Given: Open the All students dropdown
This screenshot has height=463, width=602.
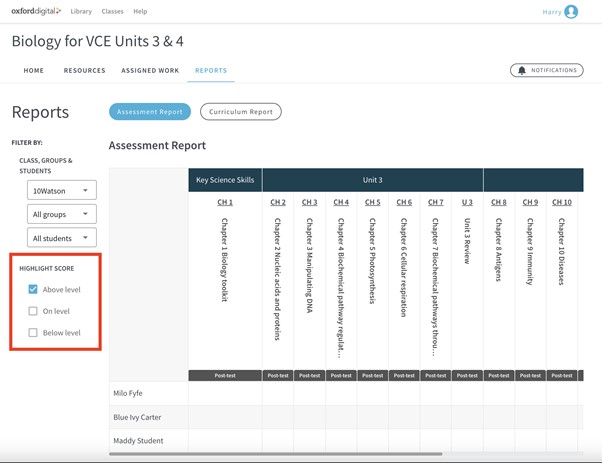Looking at the screenshot, I should click(62, 238).
